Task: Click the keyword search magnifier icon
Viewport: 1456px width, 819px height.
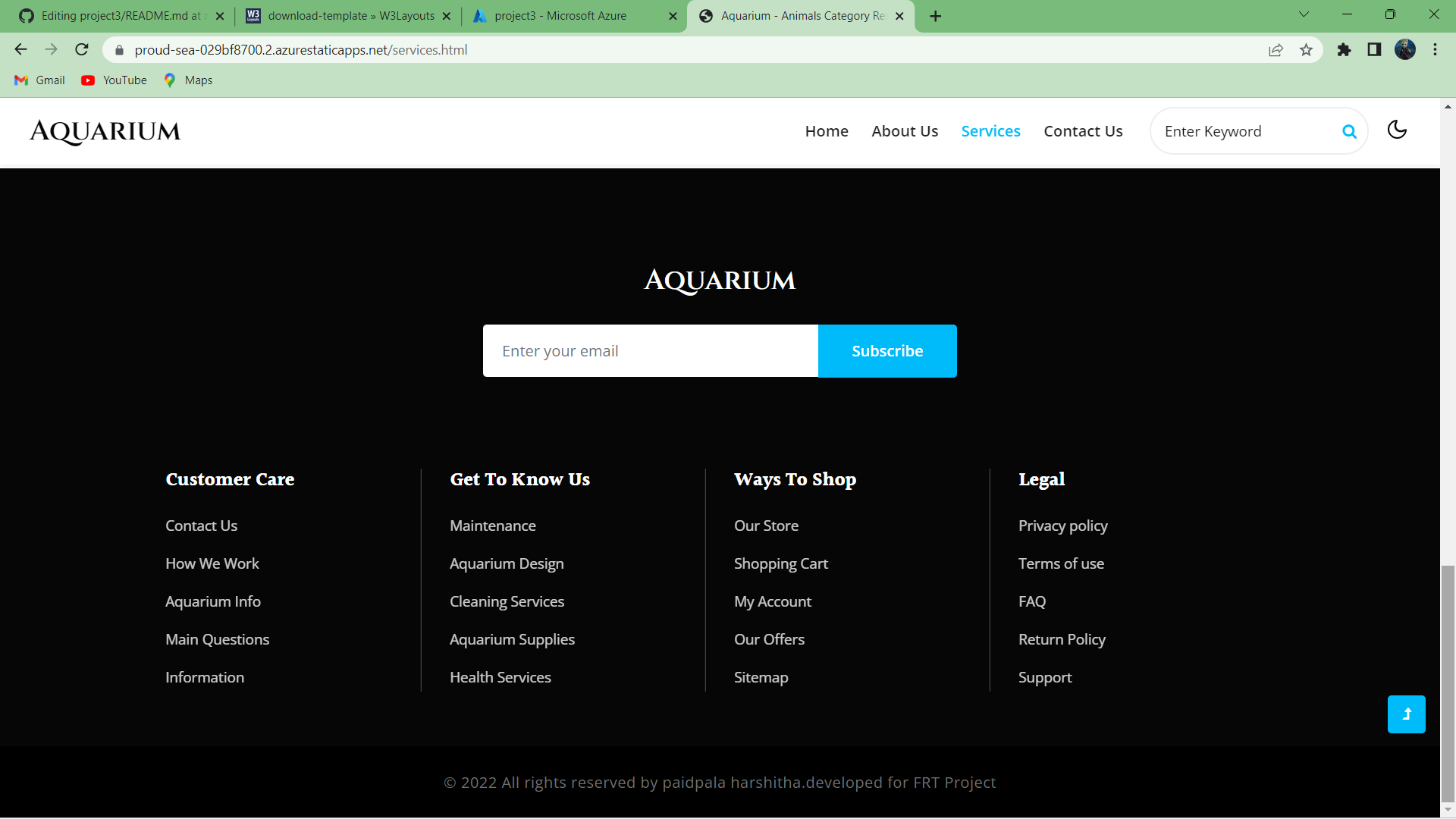Action: point(1350,131)
